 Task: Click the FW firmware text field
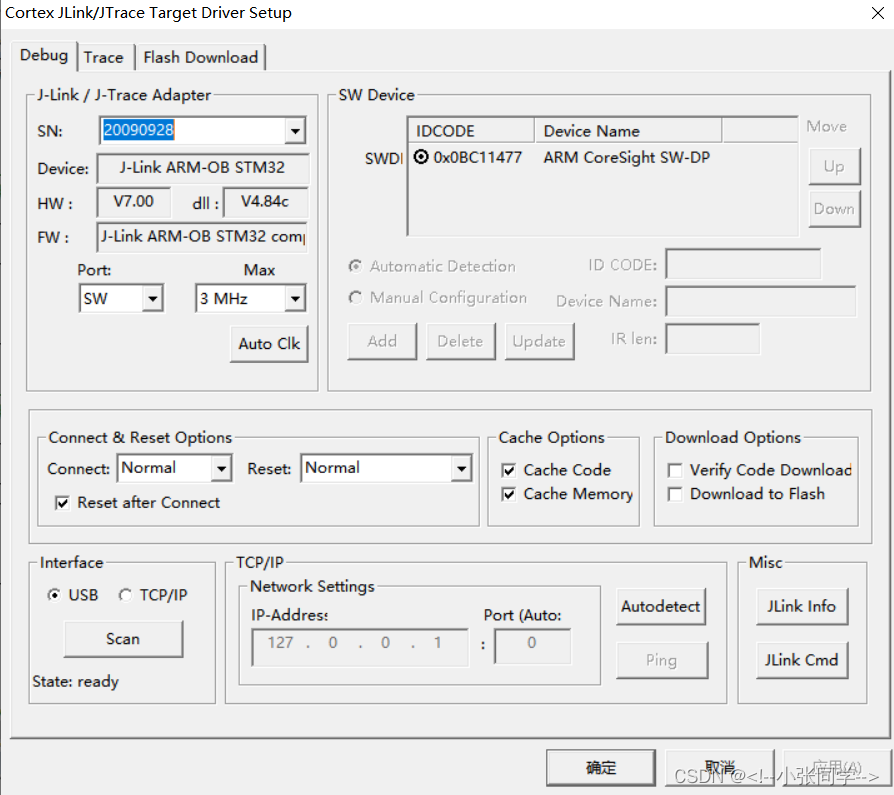point(202,237)
